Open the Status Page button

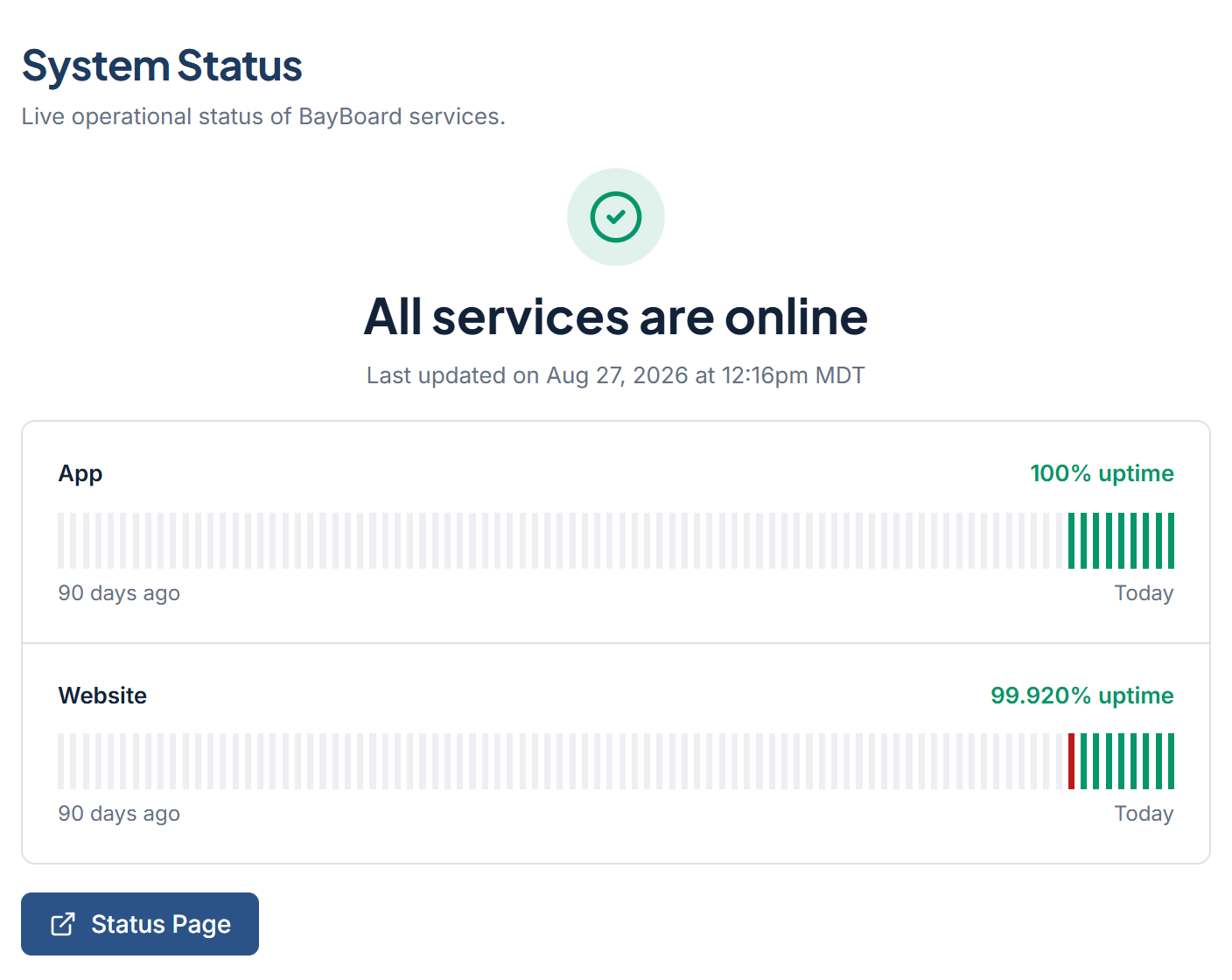click(140, 924)
